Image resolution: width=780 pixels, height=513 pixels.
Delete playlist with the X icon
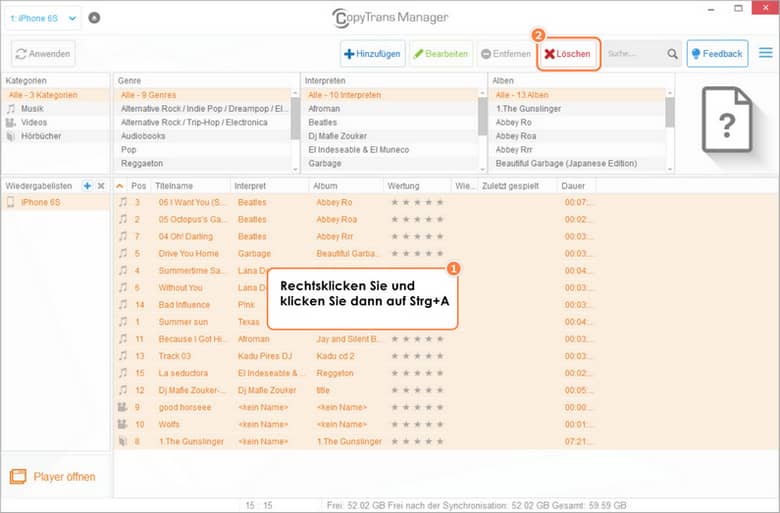(101, 186)
